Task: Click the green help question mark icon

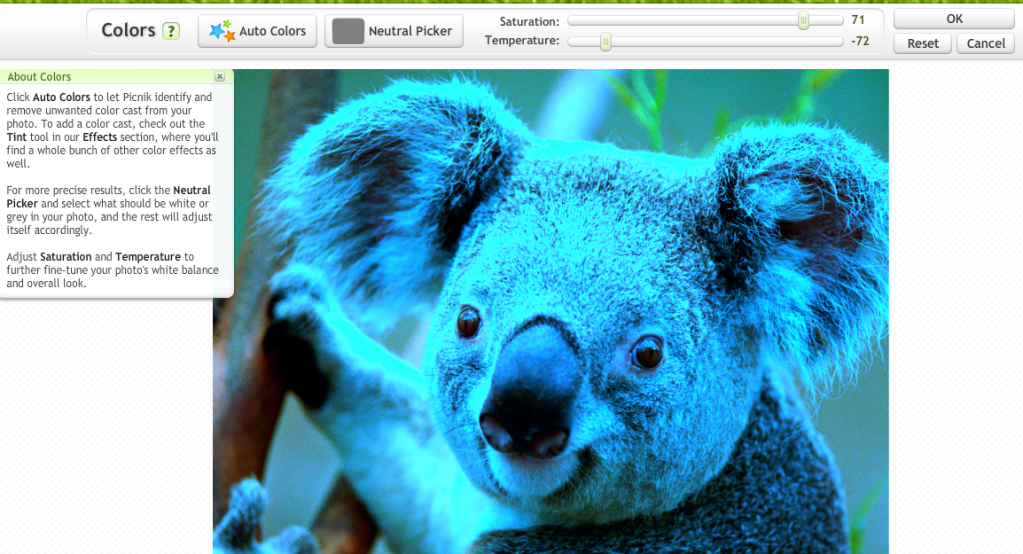Action: pos(171,31)
